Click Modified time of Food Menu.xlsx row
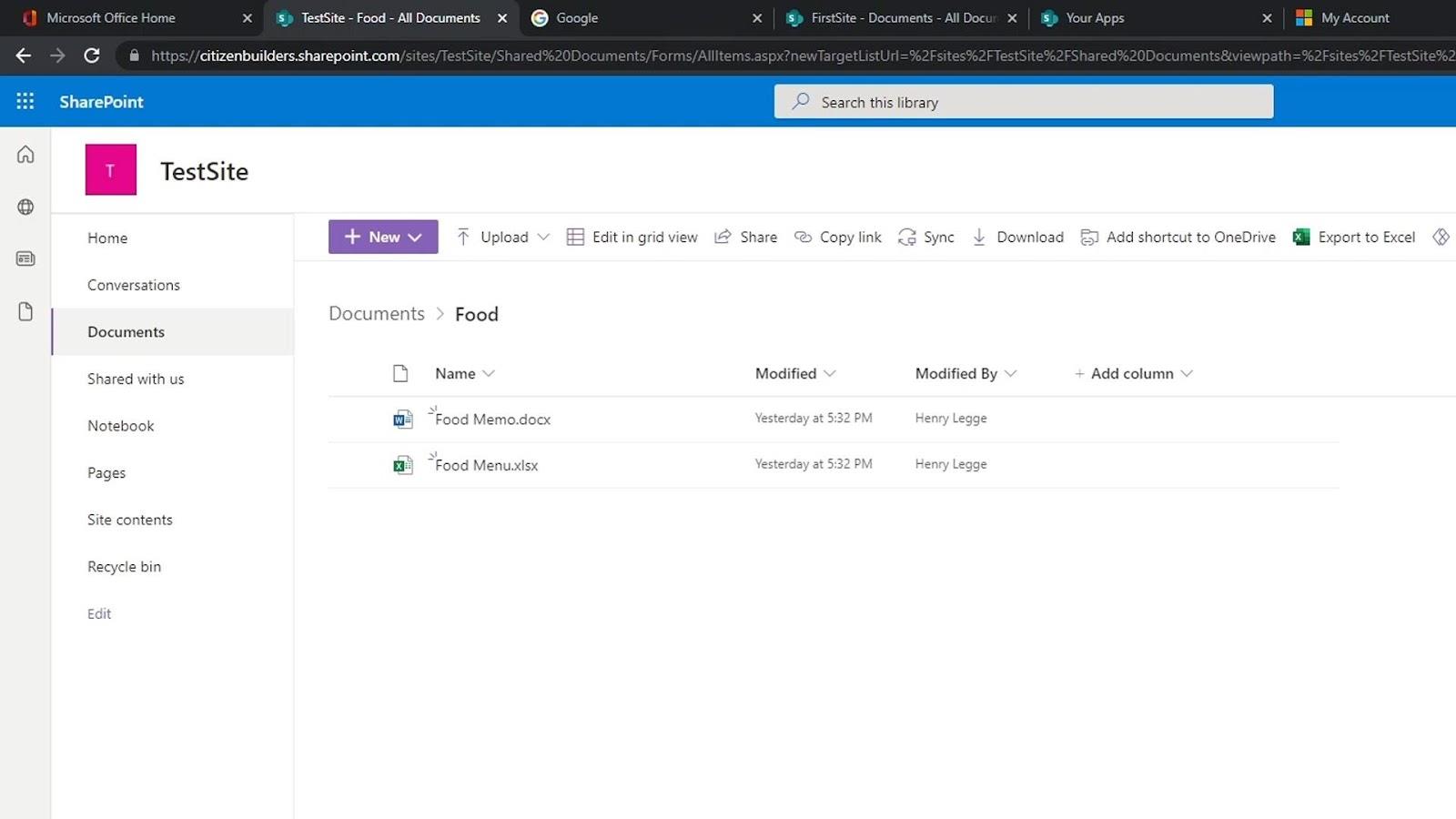 point(814,464)
